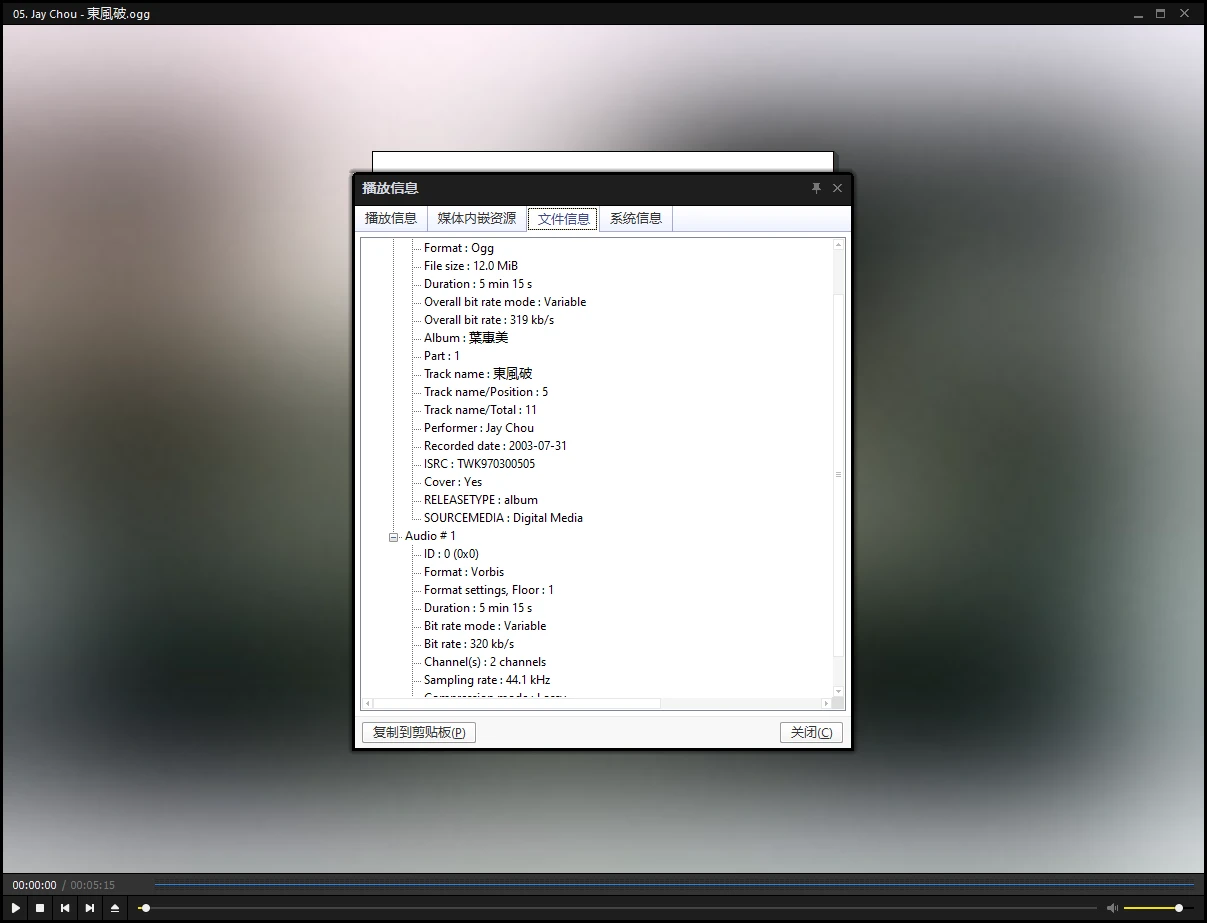
Task: Select 'ISRC : TWK970300505' row
Action: pyautogui.click(x=479, y=464)
